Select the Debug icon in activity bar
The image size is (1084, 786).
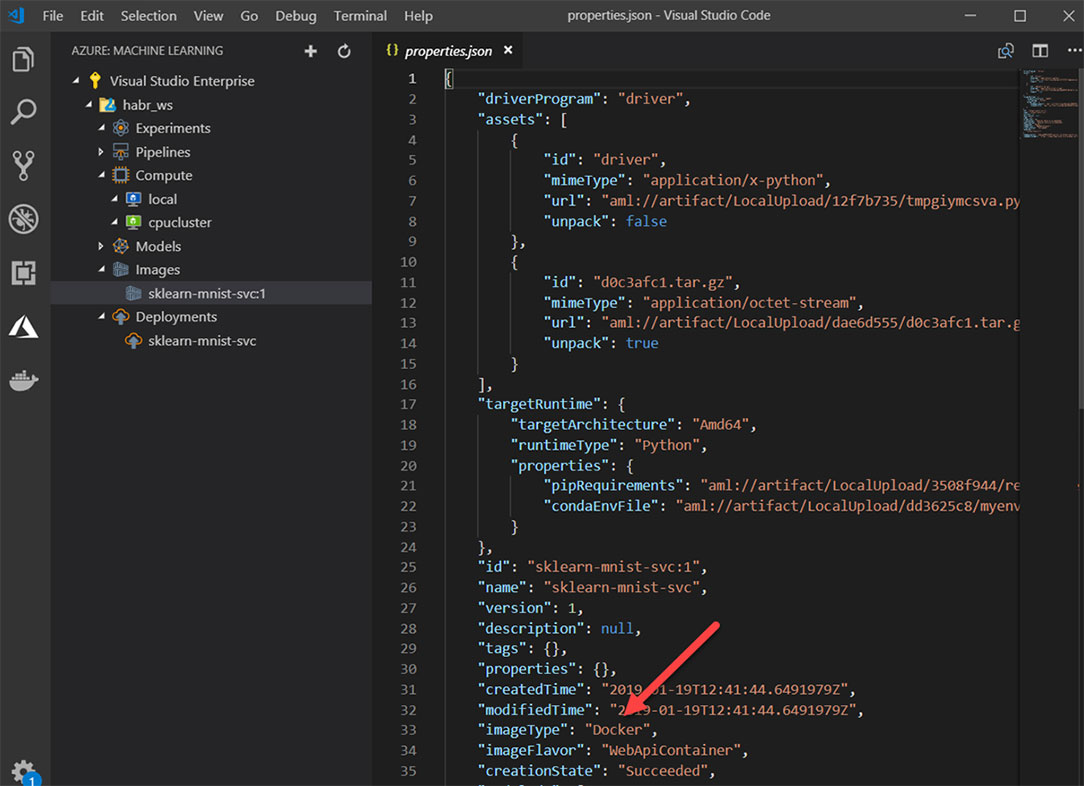point(24,219)
